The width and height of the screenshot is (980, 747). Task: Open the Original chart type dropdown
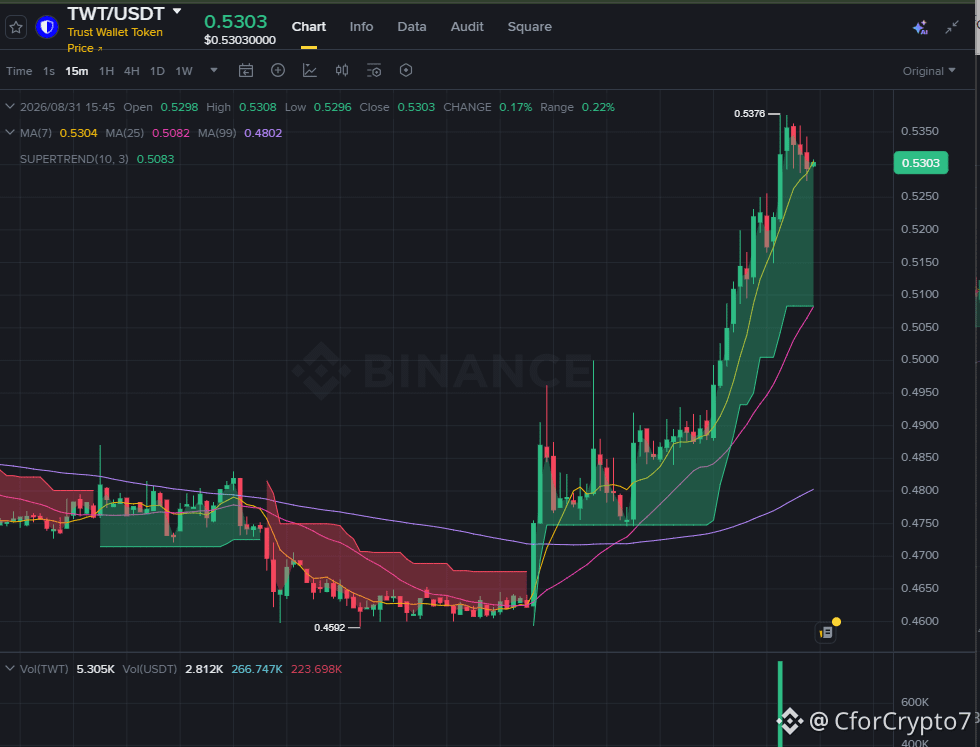[x=929, y=71]
